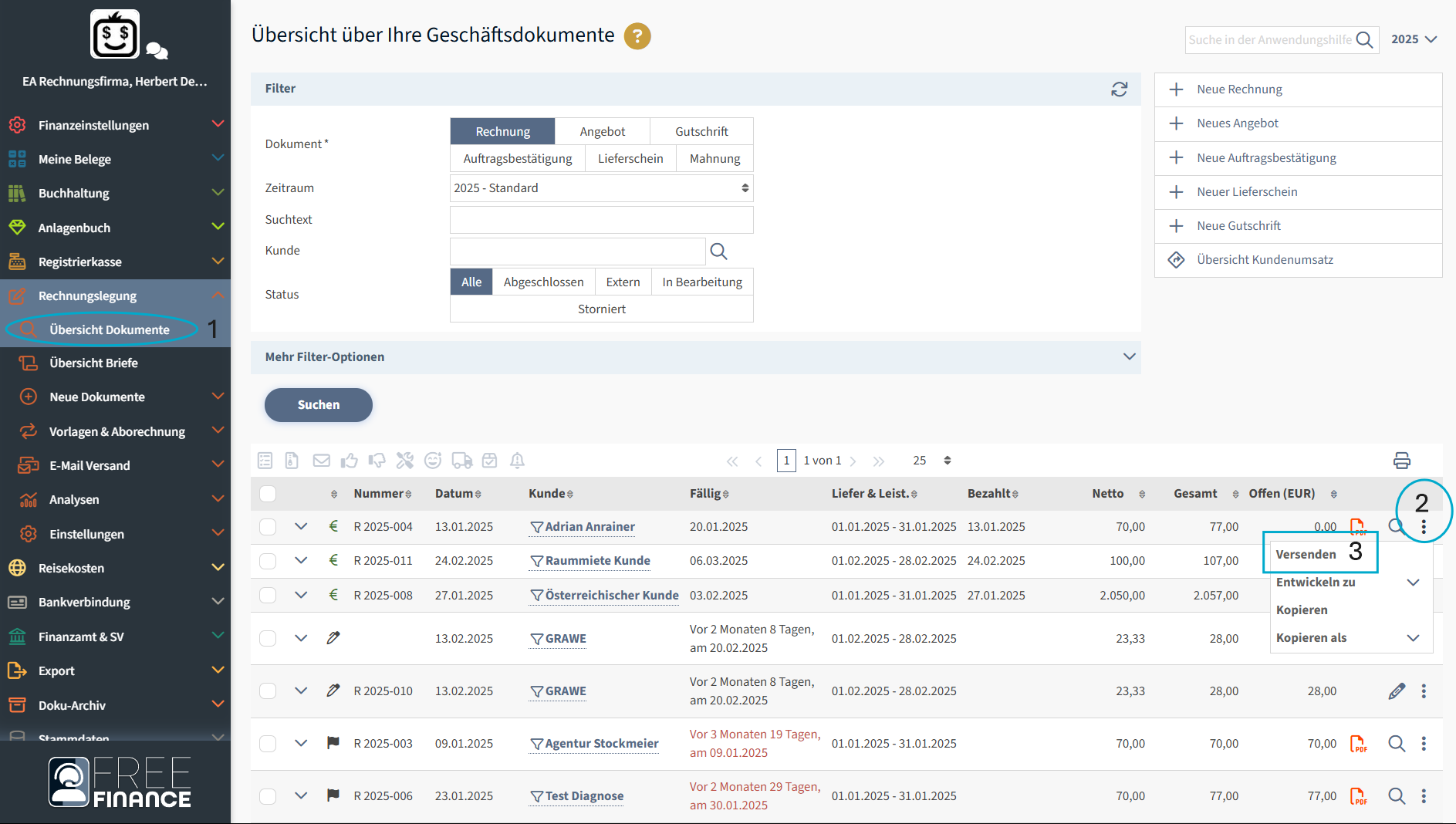The height and width of the screenshot is (824, 1456).
Task: Tick the select-all checkbox in table header
Action: click(x=268, y=494)
